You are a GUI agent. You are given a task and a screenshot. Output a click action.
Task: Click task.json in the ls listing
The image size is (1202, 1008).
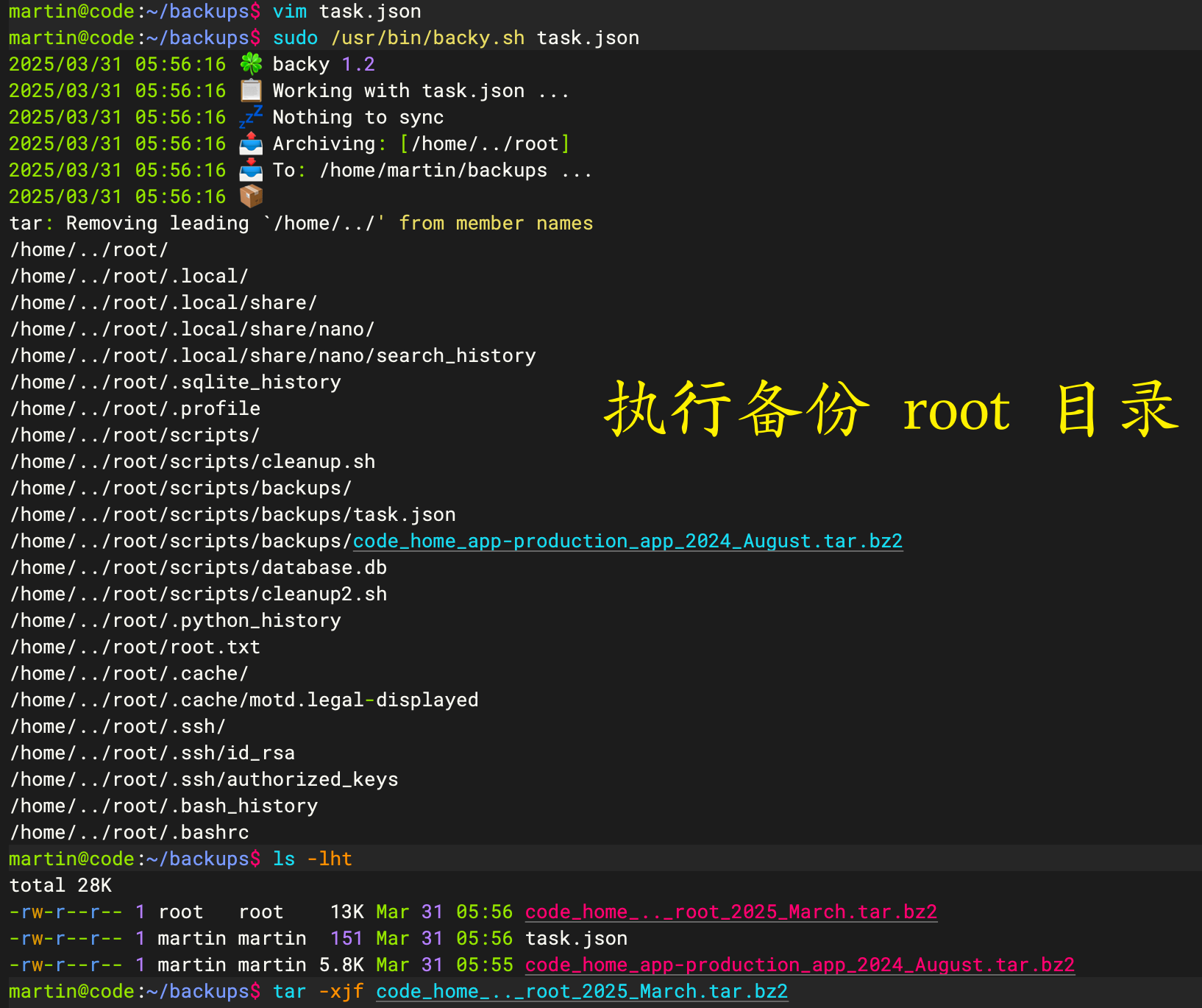coord(576,938)
